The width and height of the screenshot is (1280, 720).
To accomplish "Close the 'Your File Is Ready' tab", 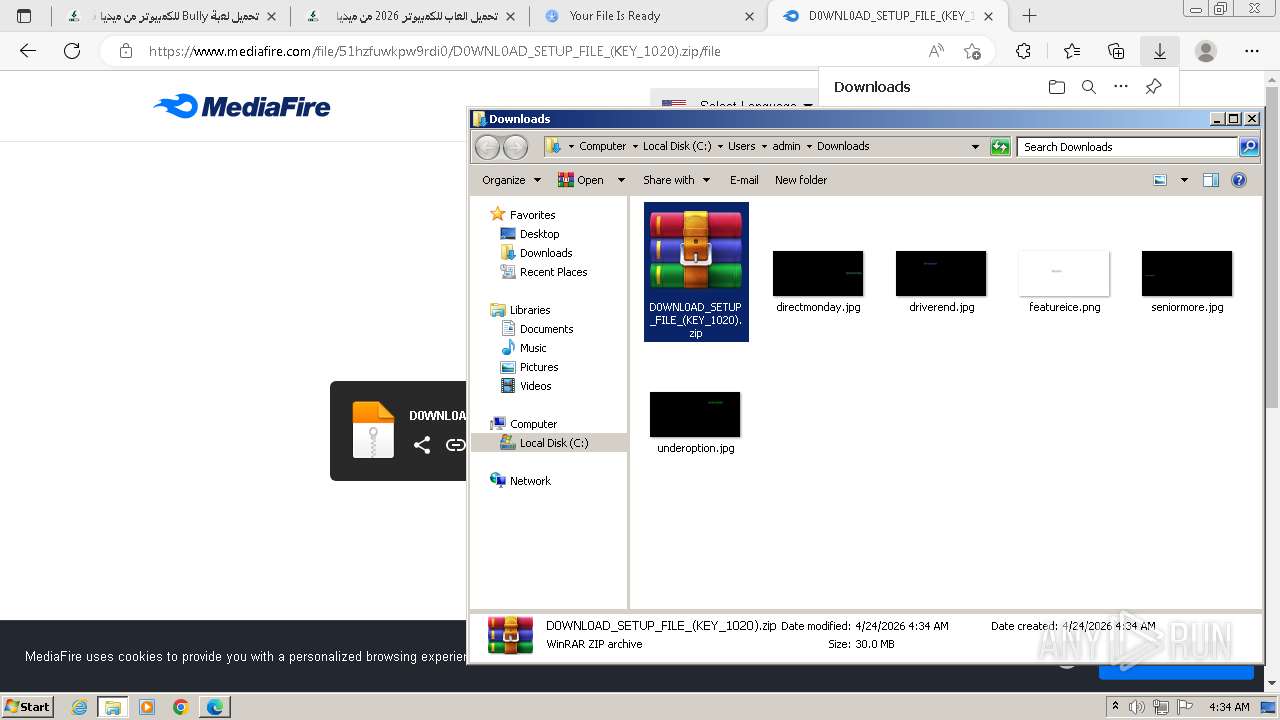I will 750,16.
